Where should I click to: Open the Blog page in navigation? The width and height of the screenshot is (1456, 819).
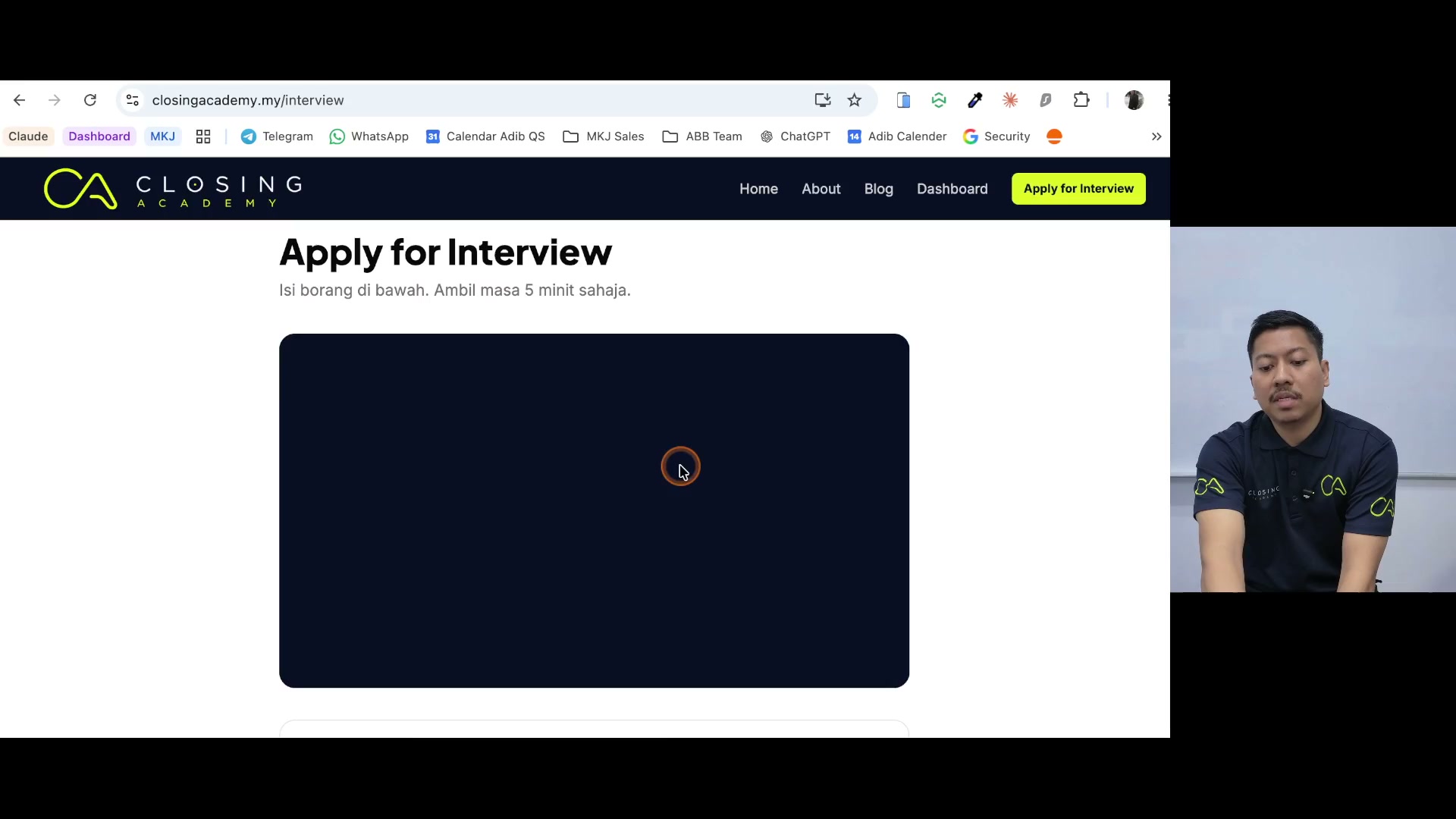pyautogui.click(x=878, y=189)
